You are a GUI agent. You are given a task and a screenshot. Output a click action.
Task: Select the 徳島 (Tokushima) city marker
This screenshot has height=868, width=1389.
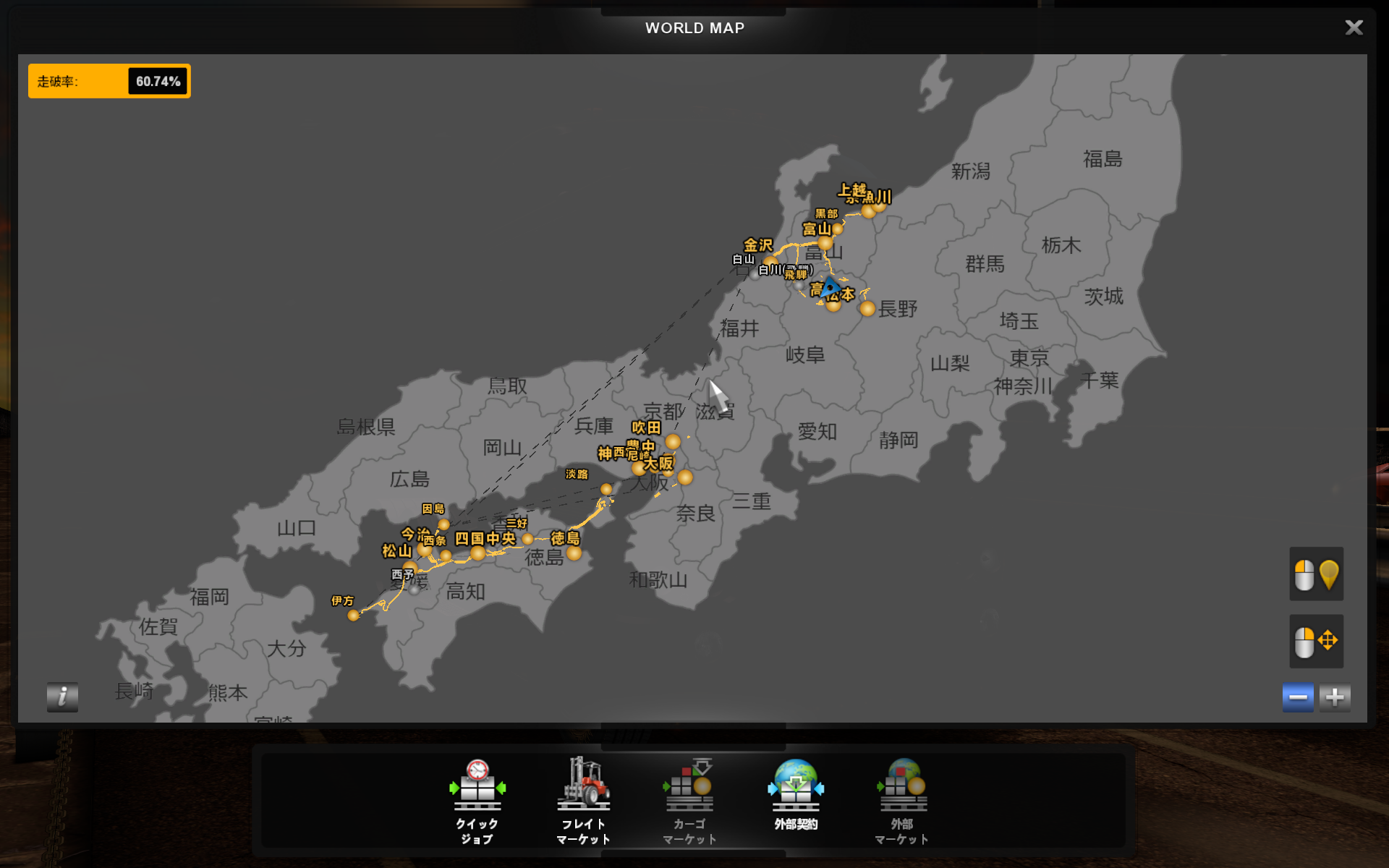(575, 553)
